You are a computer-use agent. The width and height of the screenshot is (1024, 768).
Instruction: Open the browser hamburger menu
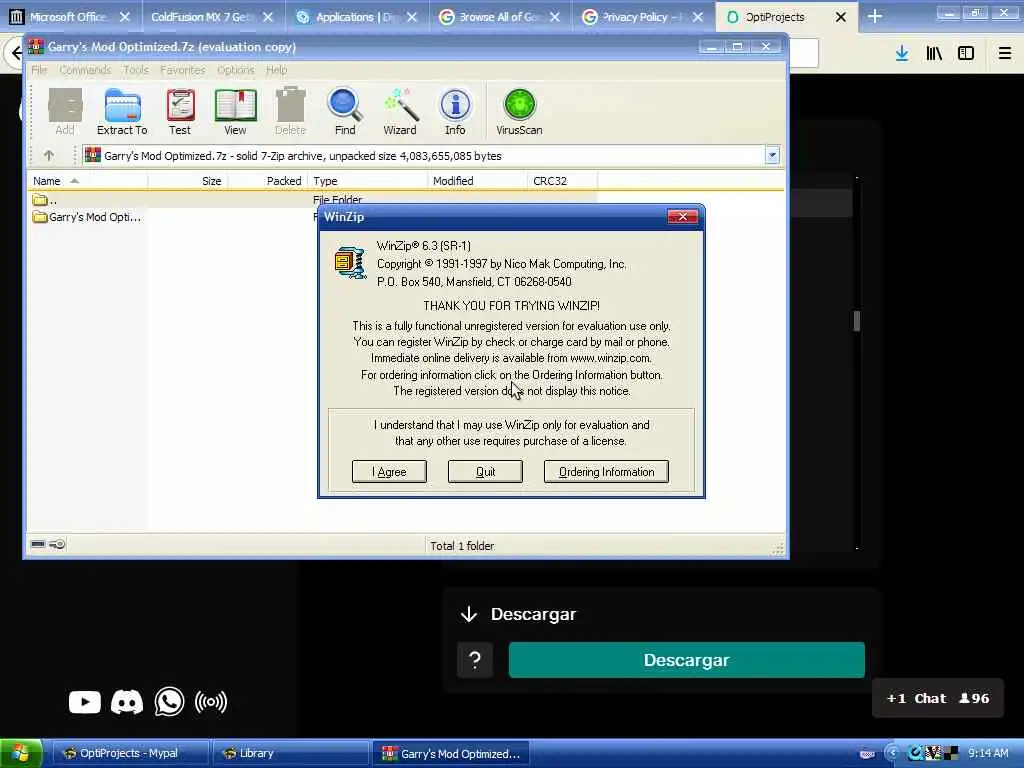coord(1005,54)
